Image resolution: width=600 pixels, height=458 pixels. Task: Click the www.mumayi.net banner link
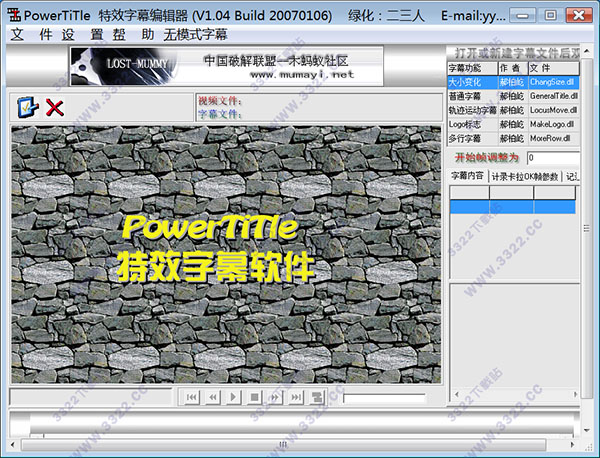[302, 75]
